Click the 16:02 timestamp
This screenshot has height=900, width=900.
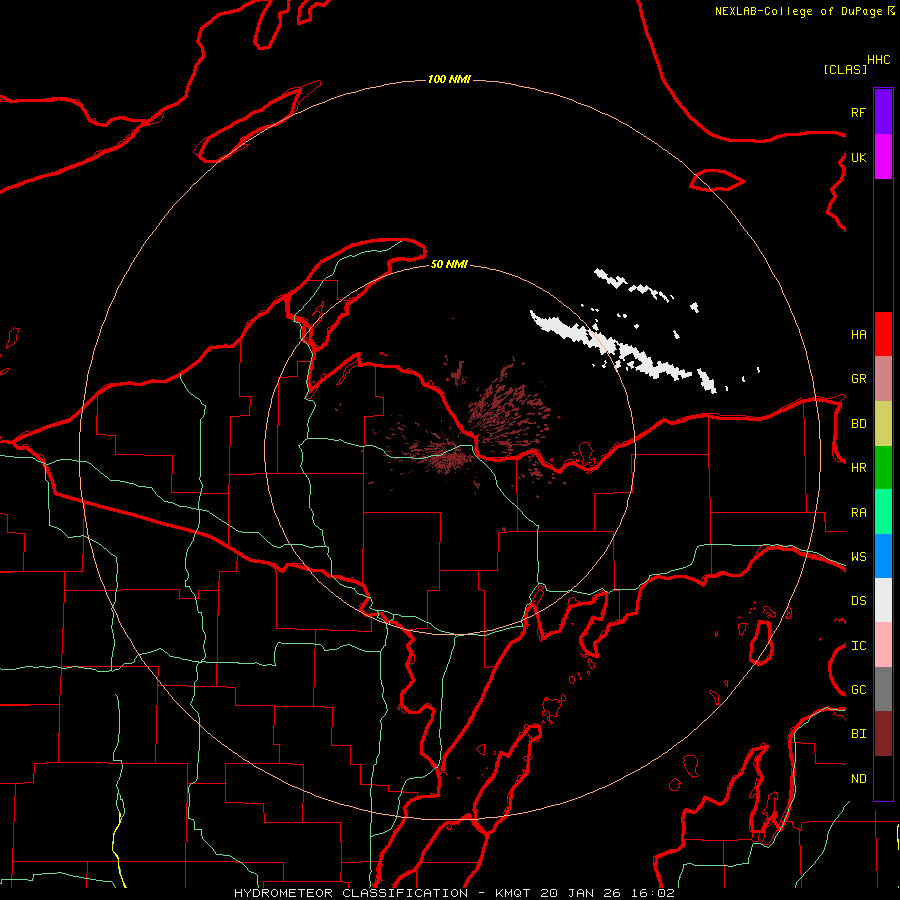(x=652, y=893)
